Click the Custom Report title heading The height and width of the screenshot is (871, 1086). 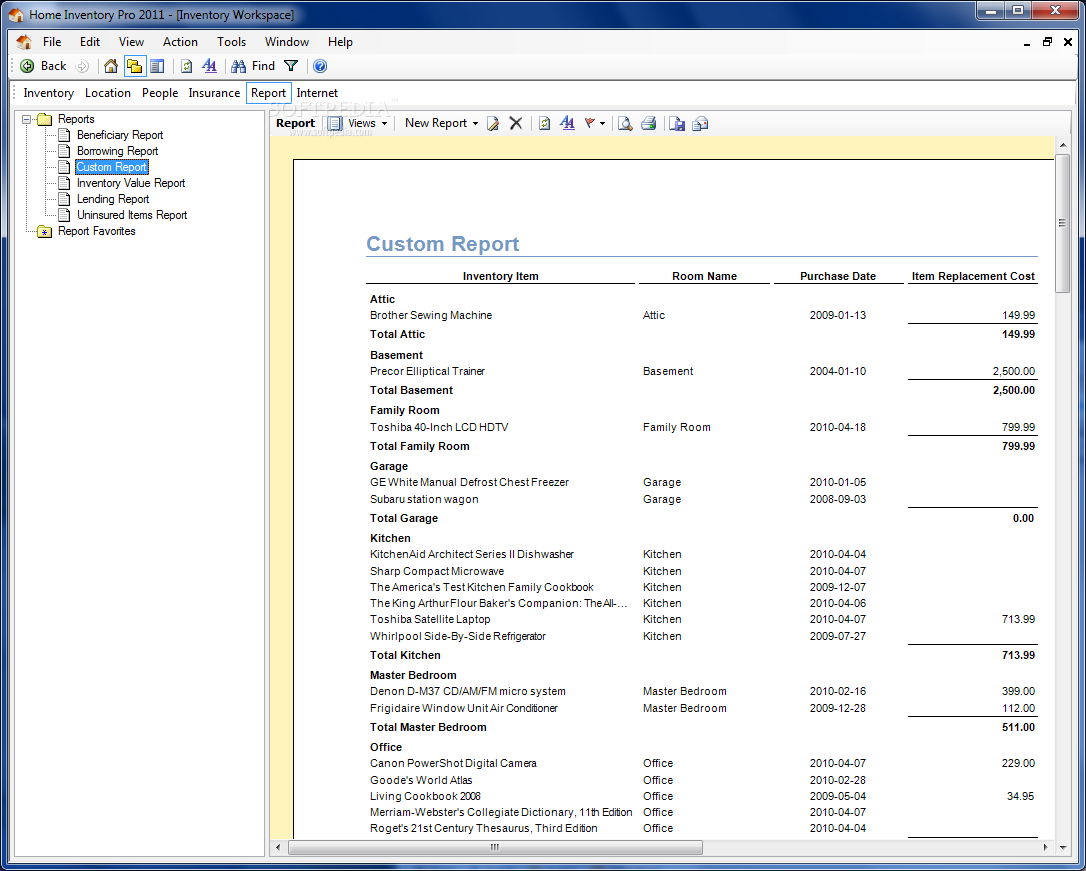point(443,244)
